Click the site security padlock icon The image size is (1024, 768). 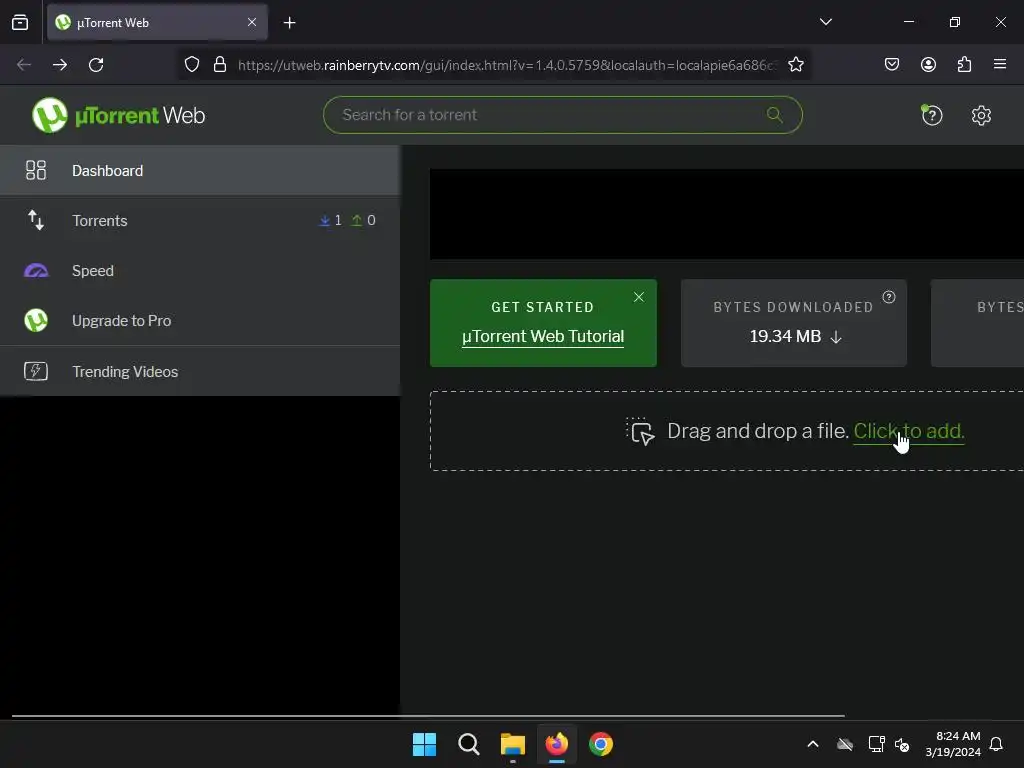coord(220,65)
